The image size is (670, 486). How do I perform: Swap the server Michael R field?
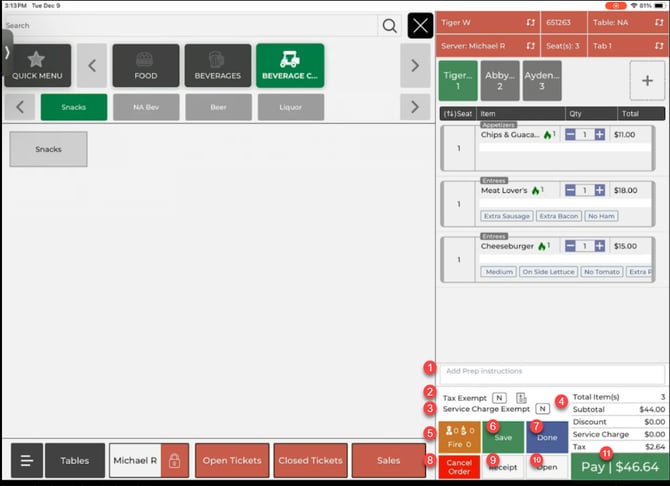point(530,46)
